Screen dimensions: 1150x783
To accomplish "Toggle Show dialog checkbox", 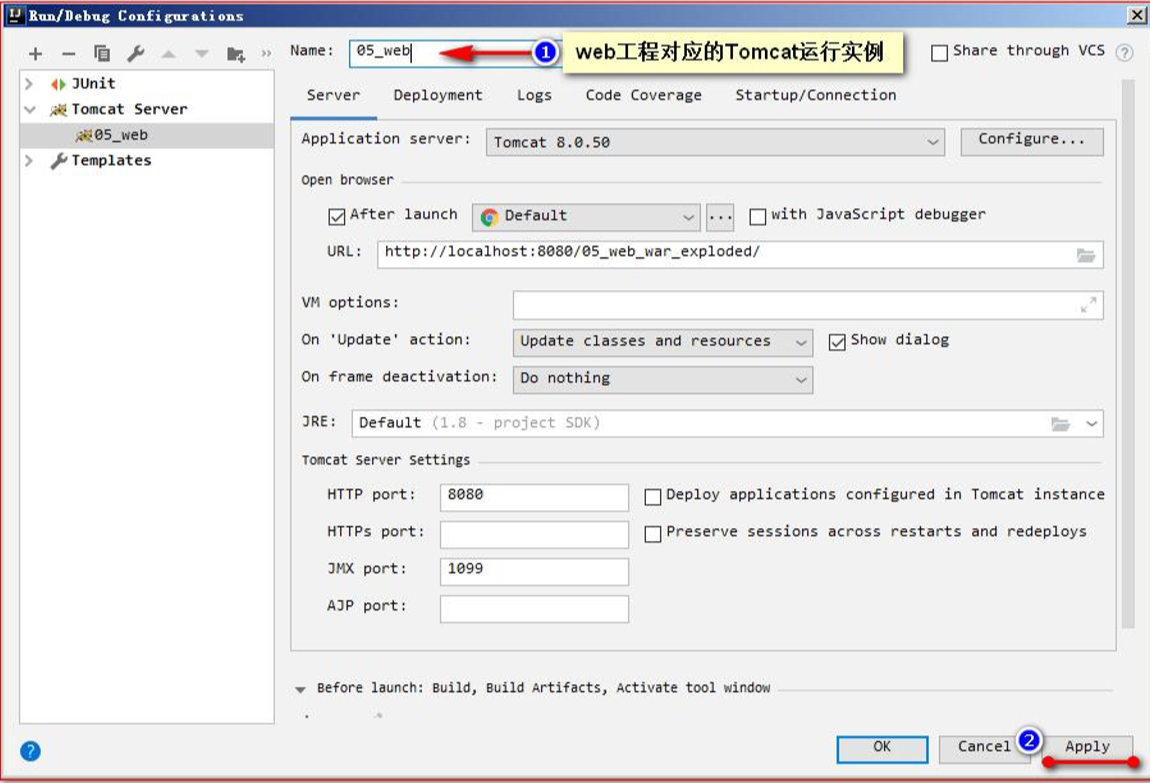I will coord(837,342).
